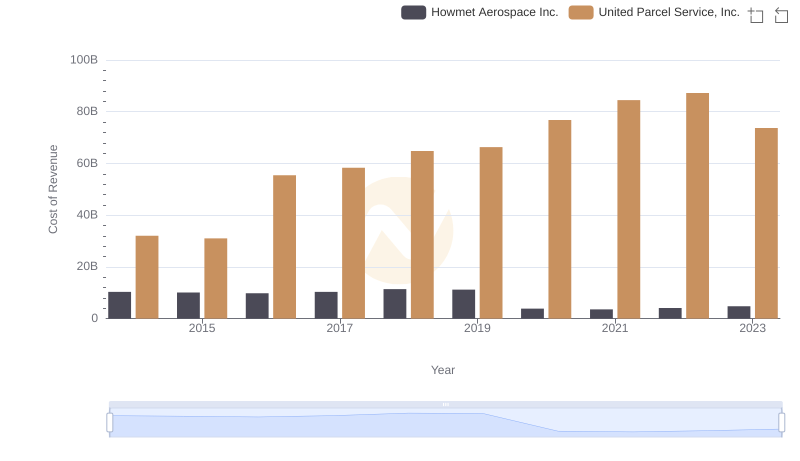Click the Howmet dark legend swatch
This screenshot has width=800, height=461.
coord(413,12)
